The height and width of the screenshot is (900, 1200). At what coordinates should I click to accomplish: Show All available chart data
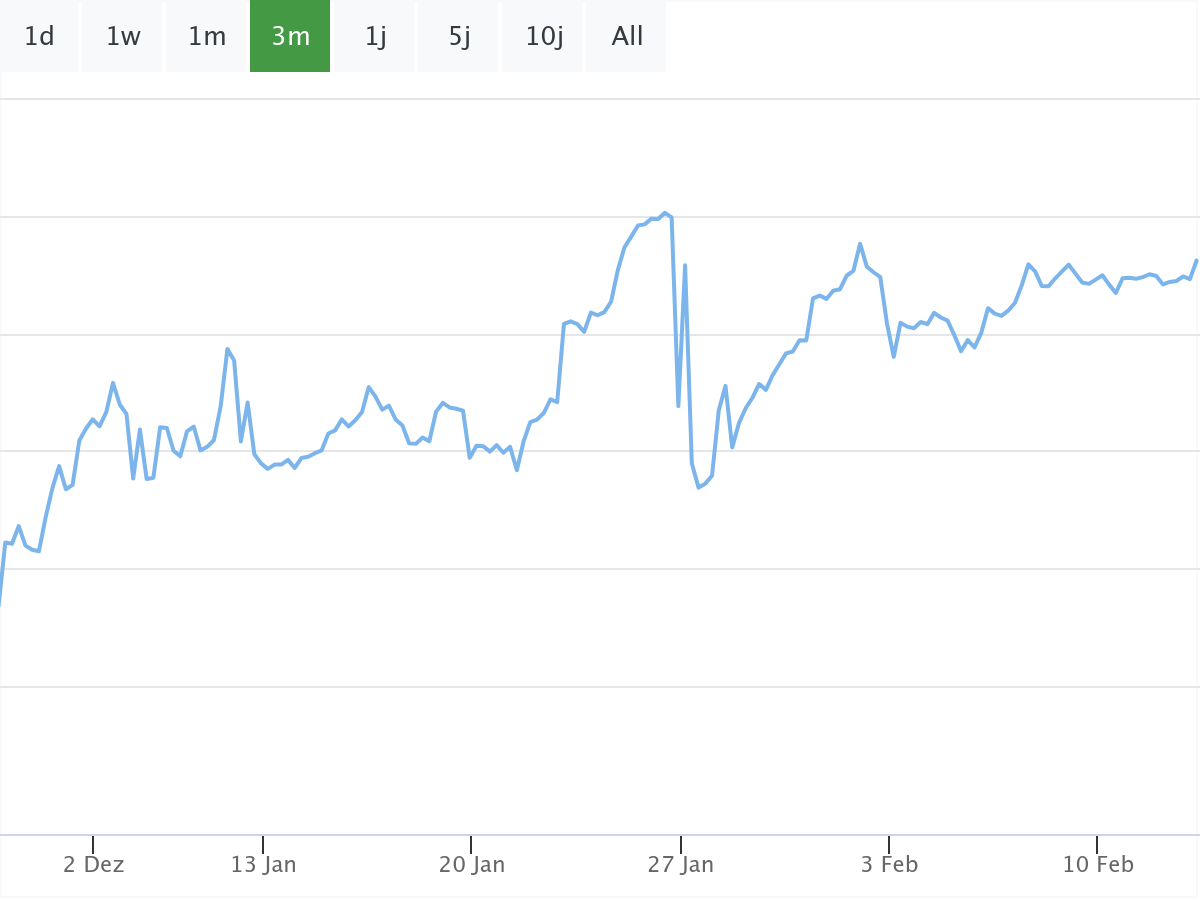pos(627,37)
